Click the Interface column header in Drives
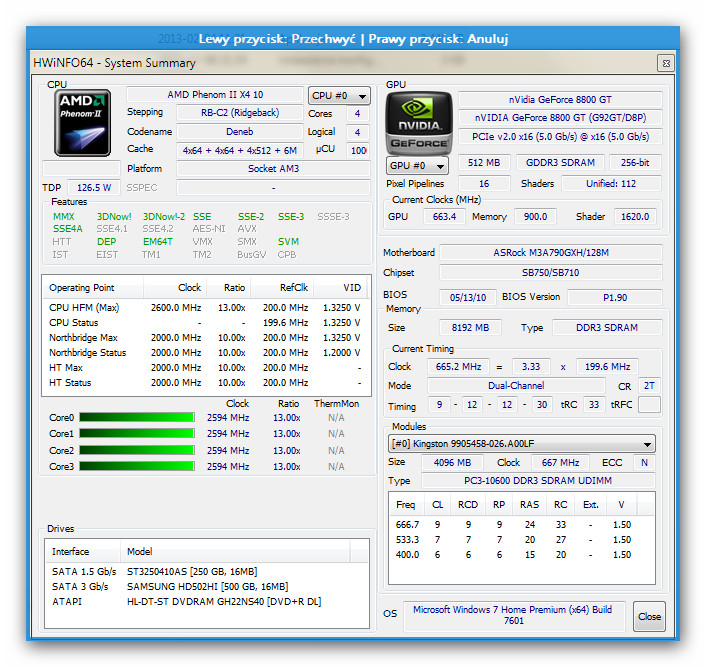This screenshot has height=667, width=706. 83,552
